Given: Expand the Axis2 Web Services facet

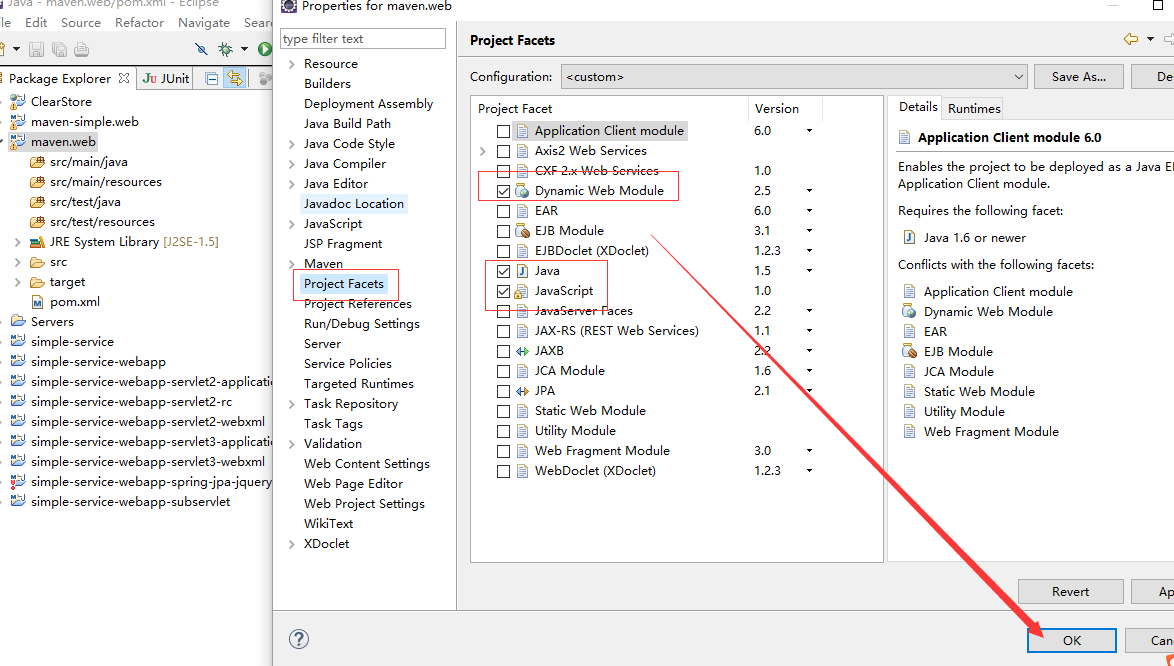Looking at the screenshot, I should click(483, 151).
